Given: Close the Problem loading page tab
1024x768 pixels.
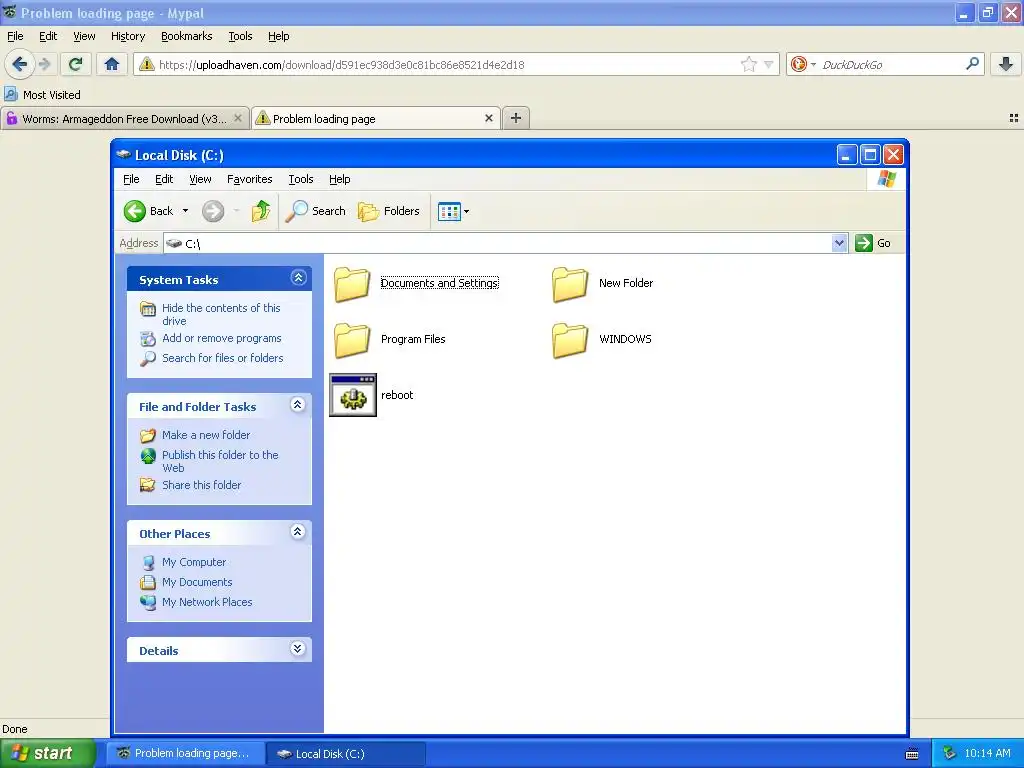Looking at the screenshot, I should [488, 118].
